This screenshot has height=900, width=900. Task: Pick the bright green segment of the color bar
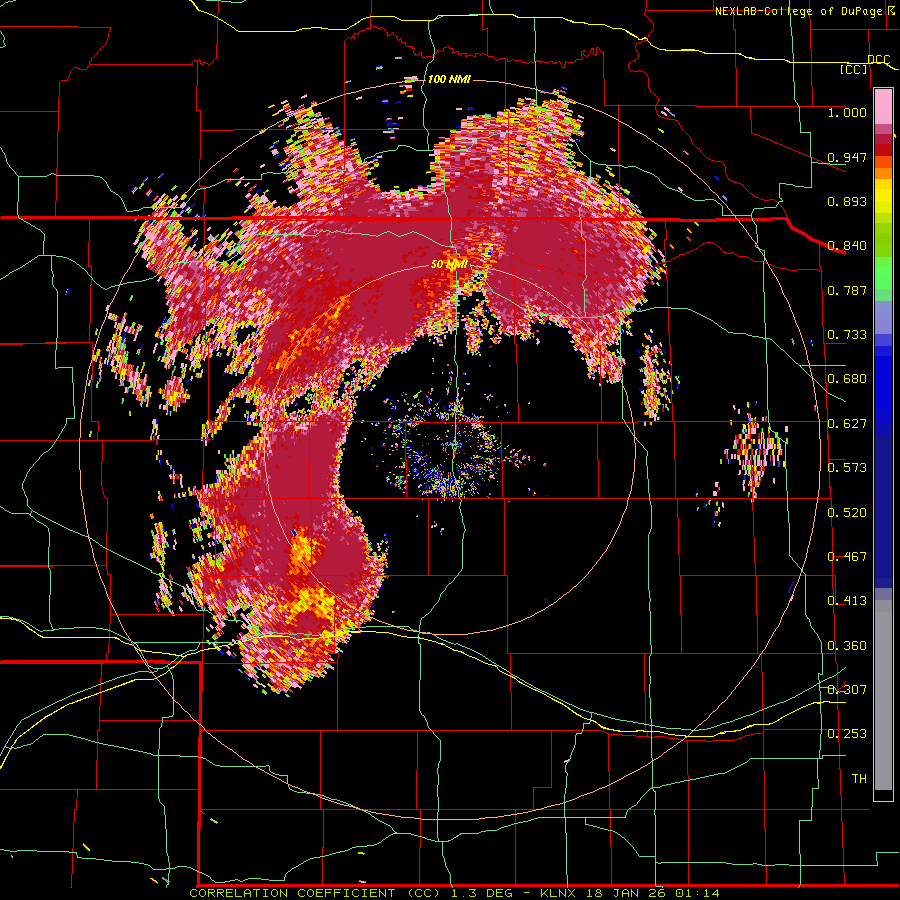click(x=883, y=273)
